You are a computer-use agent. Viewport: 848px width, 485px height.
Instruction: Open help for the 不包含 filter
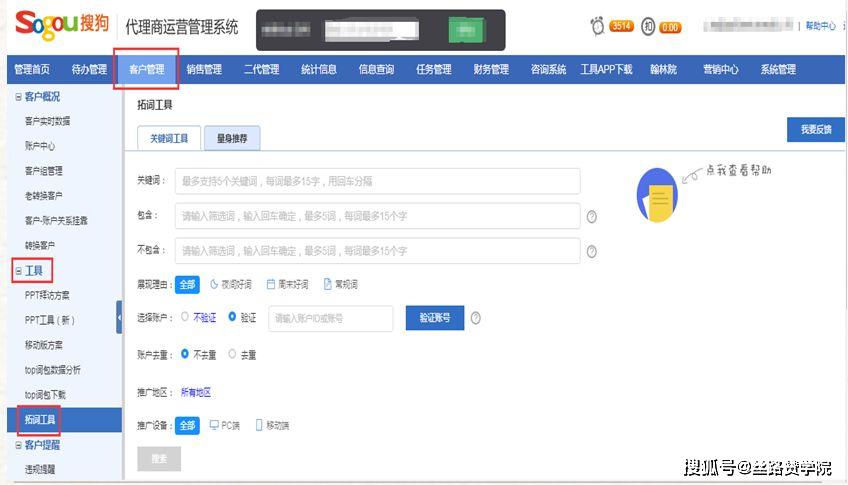pyautogui.click(x=592, y=252)
